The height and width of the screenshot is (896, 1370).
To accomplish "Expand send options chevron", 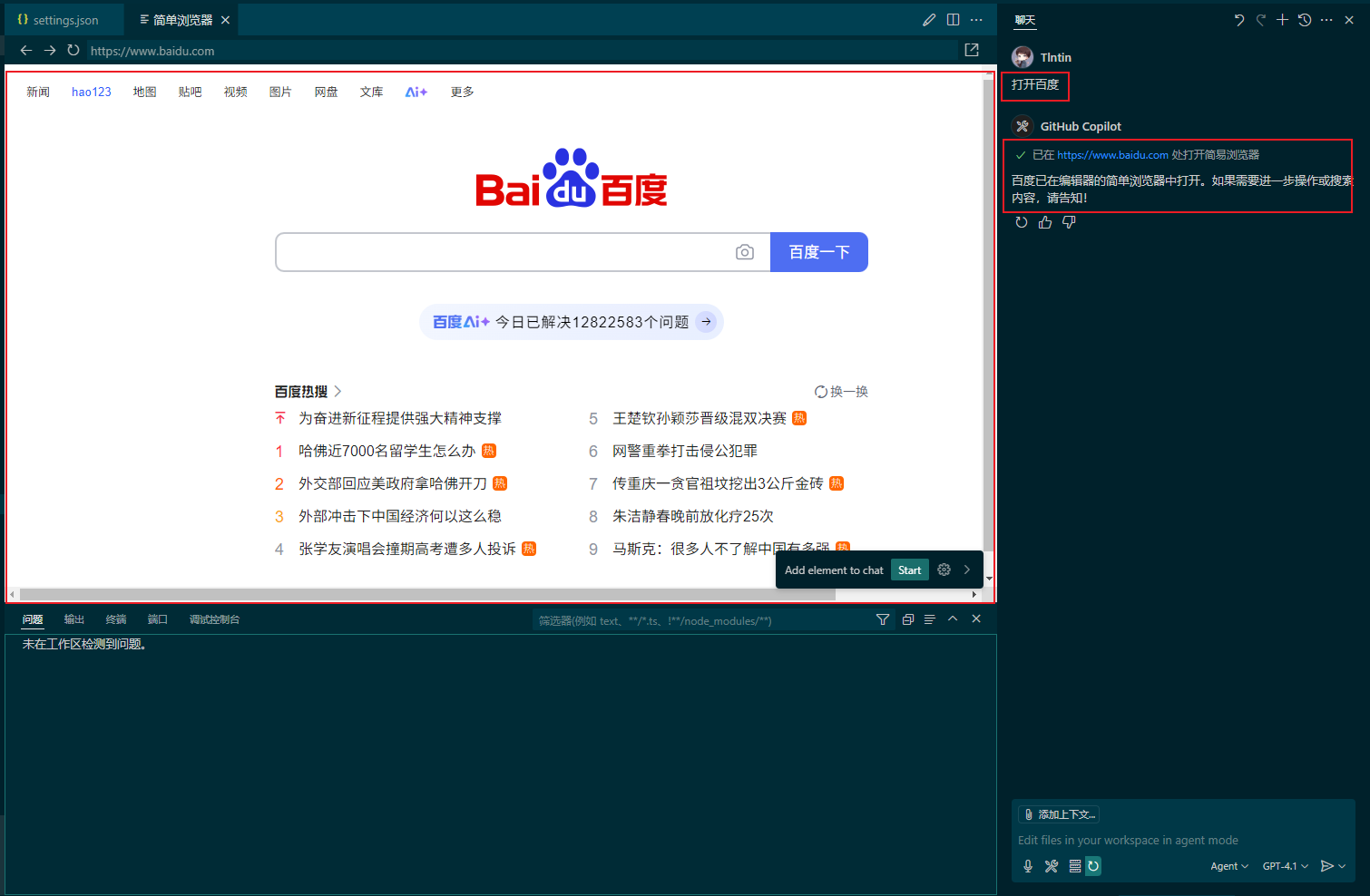I will (1342, 866).
